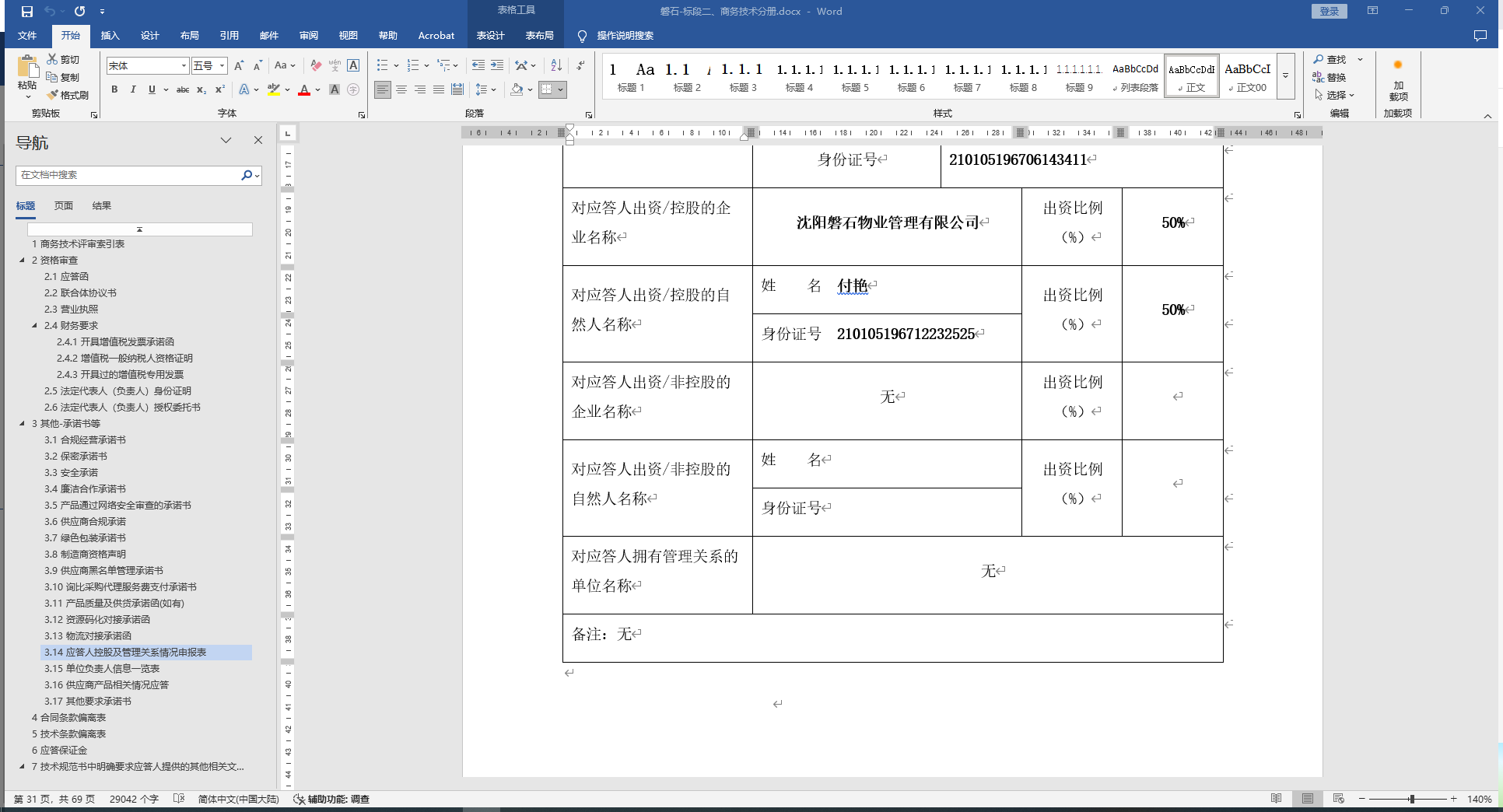Open the comments pane icon

[x=1480, y=36]
